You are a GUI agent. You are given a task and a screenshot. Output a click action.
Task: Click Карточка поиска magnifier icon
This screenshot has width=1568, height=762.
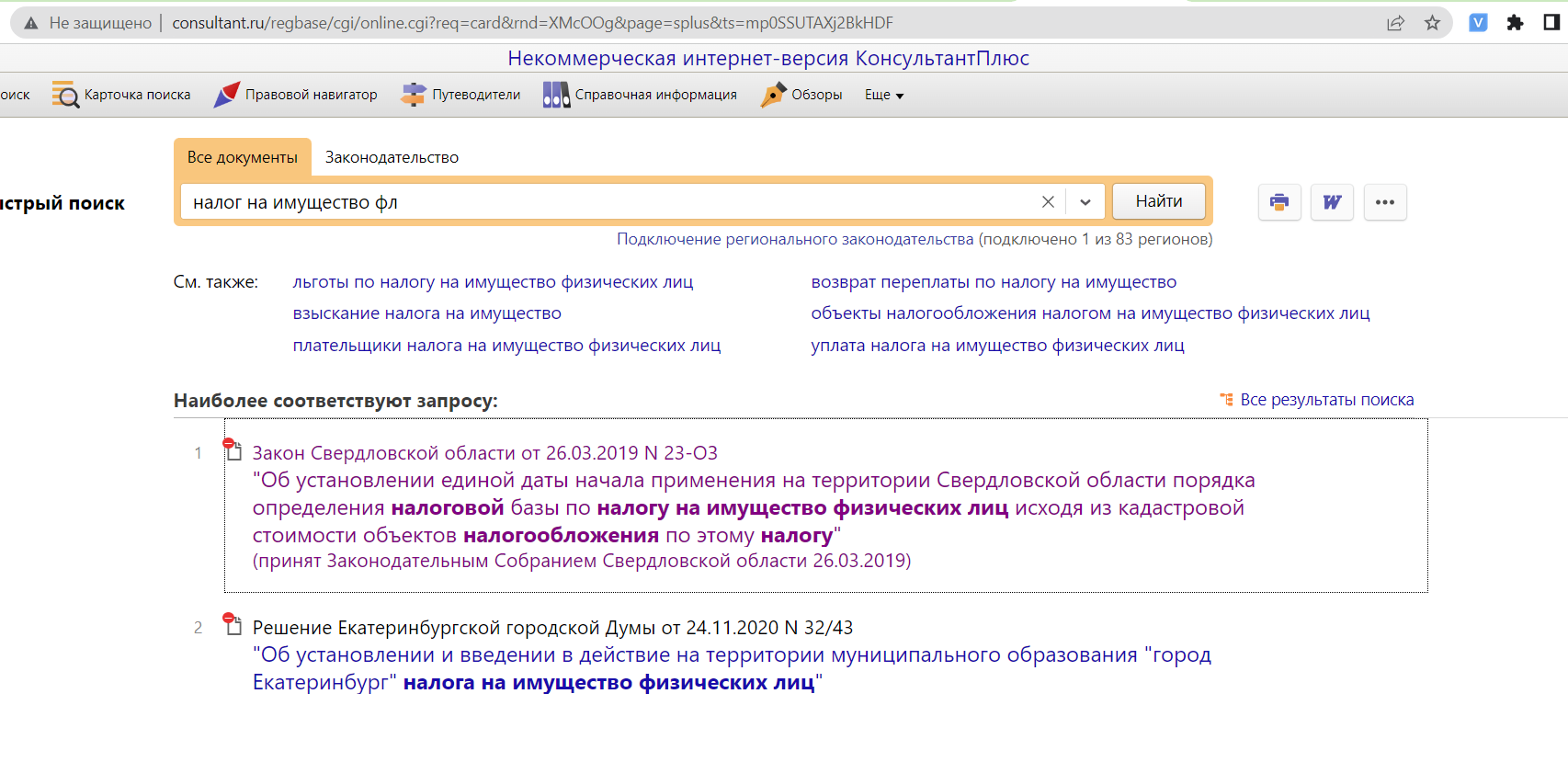click(65, 95)
